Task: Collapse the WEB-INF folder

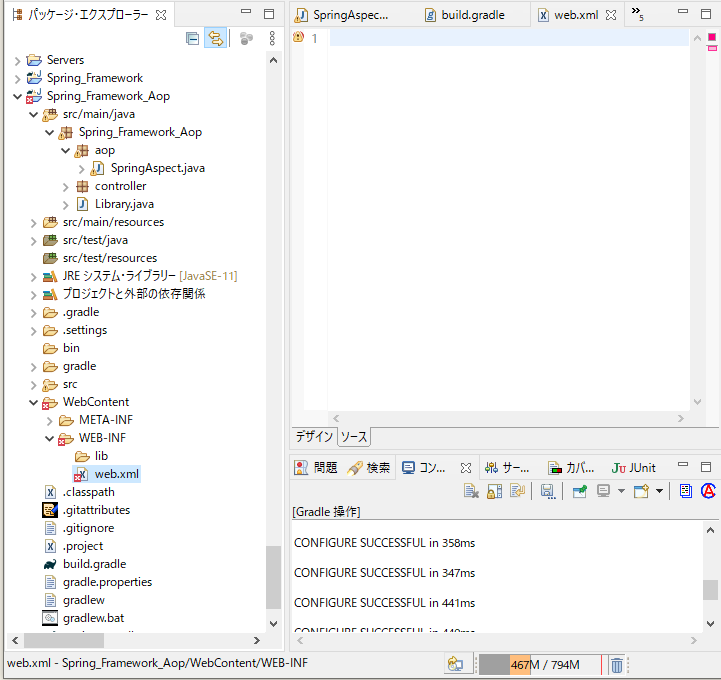Action: [x=50, y=438]
